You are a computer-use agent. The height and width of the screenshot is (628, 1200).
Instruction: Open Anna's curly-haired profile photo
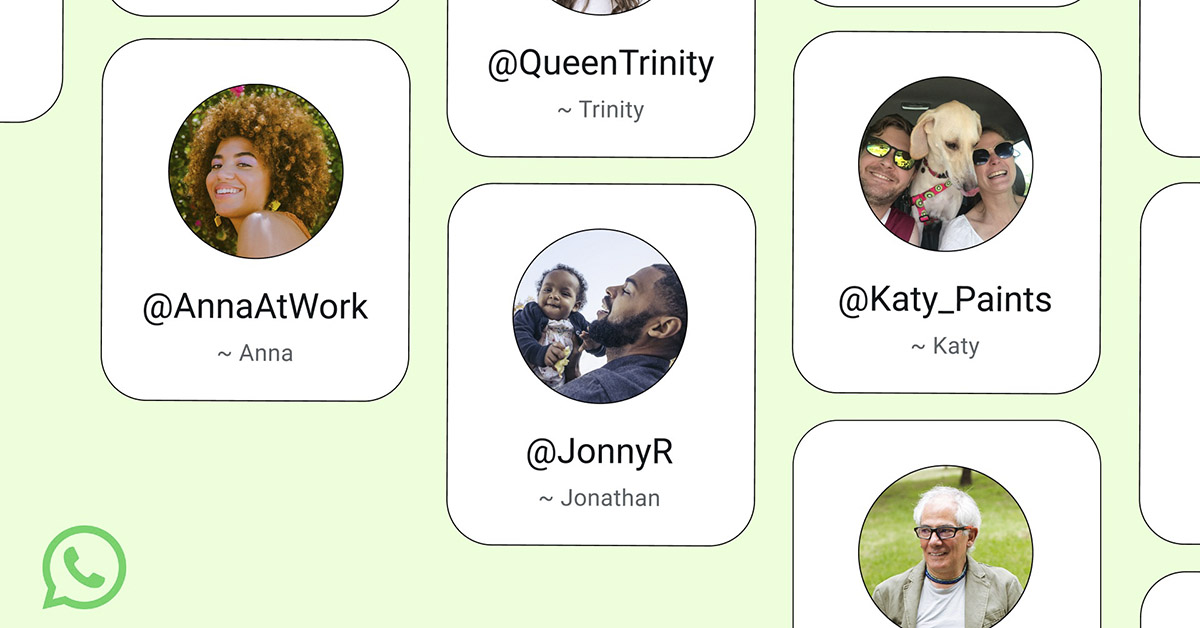tap(256, 171)
